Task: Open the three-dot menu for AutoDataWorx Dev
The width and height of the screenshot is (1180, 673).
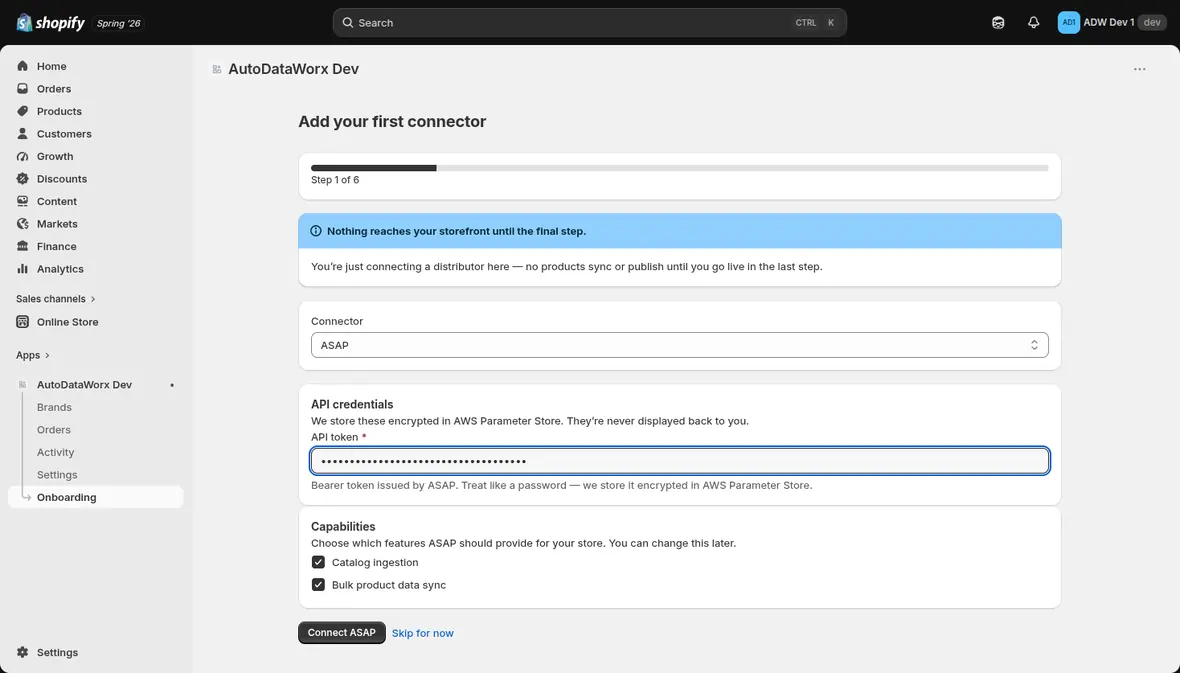Action: (x=1139, y=69)
